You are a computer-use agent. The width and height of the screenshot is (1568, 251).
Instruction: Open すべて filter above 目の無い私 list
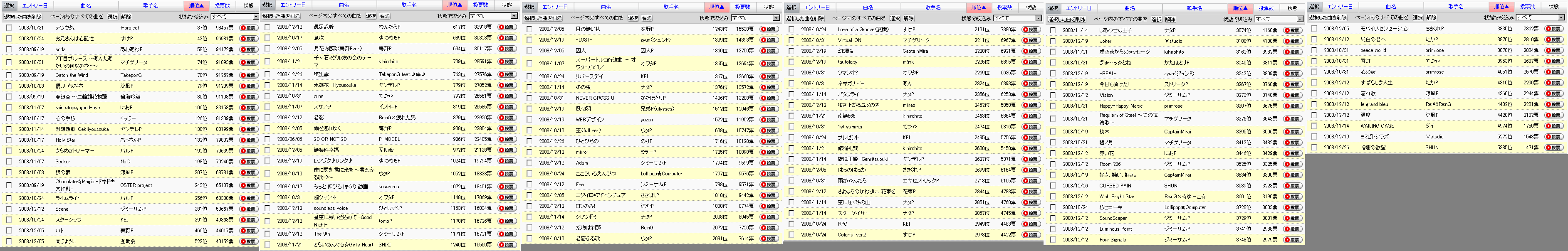pyautogui.click(x=755, y=17)
